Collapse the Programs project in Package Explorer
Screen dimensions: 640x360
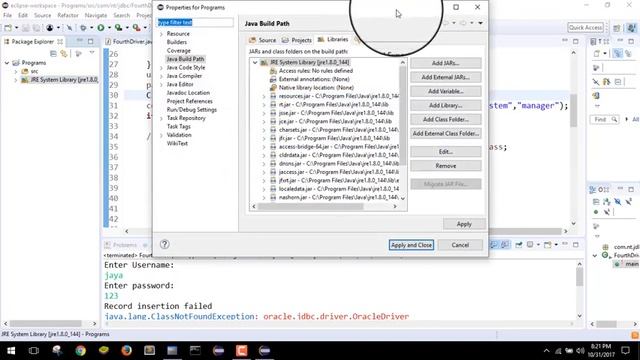(7, 63)
